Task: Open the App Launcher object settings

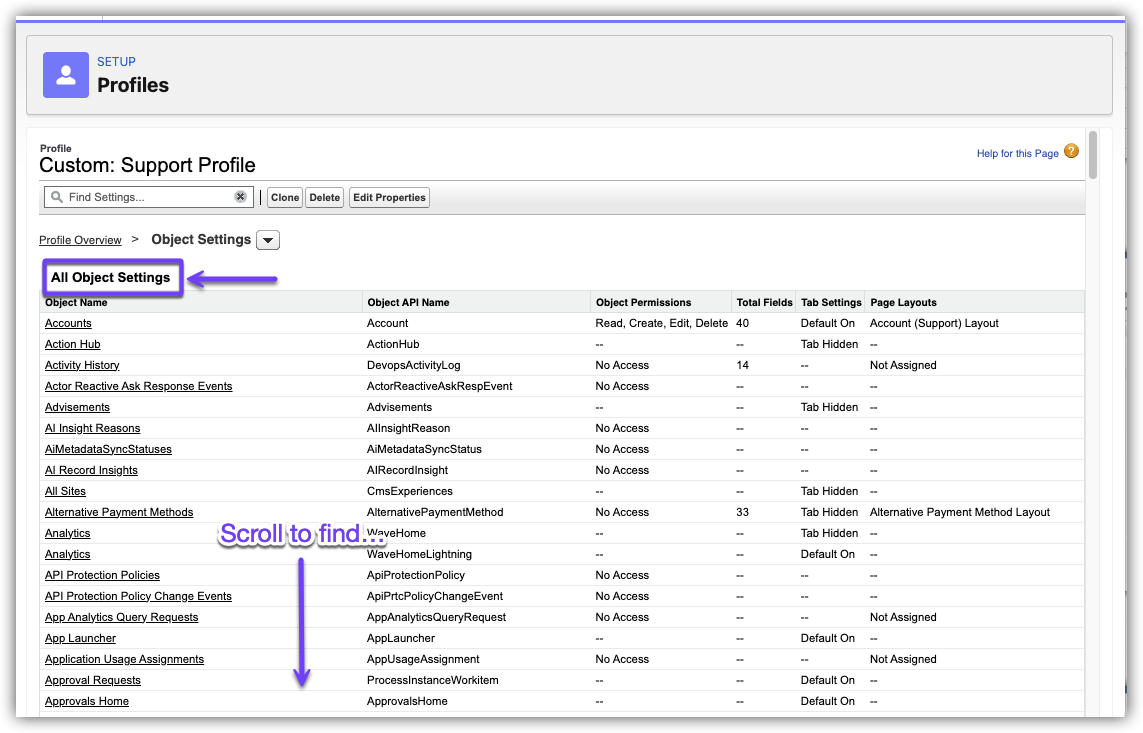Action: point(80,638)
